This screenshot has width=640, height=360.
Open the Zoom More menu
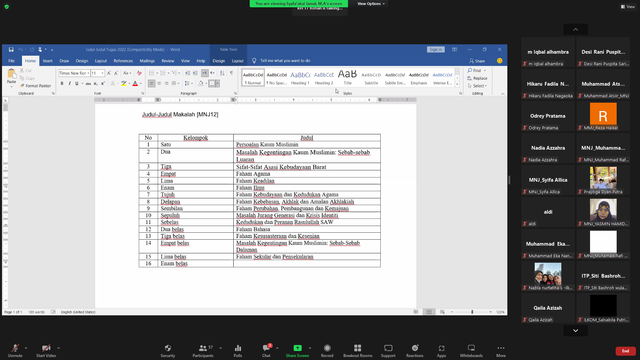501,350
